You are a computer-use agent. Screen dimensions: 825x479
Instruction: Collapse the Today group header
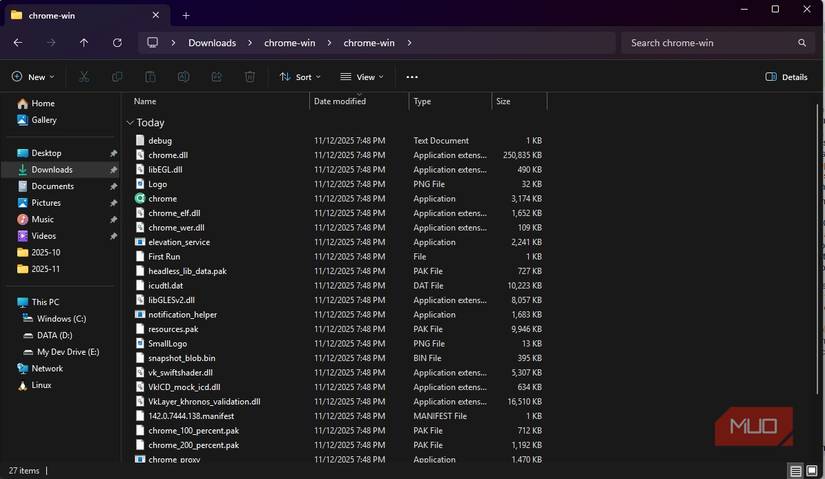[130, 123]
